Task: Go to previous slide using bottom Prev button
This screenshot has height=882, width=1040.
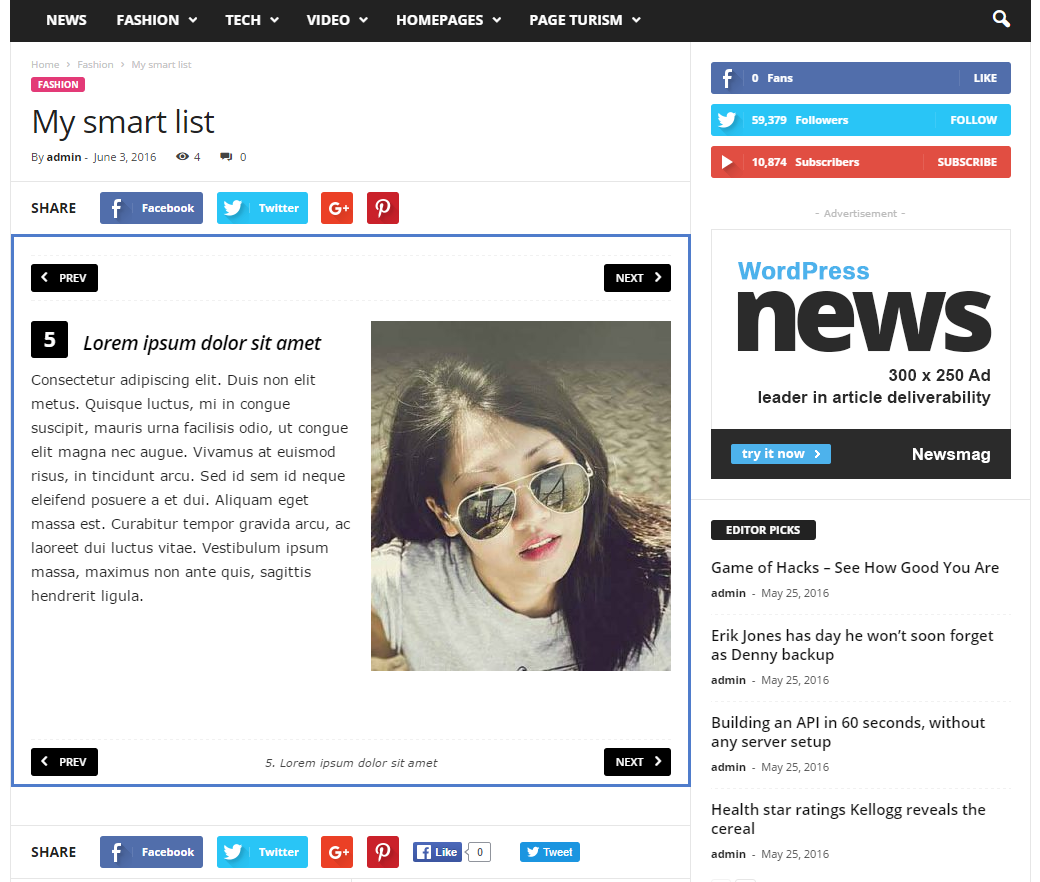Action: 64,762
